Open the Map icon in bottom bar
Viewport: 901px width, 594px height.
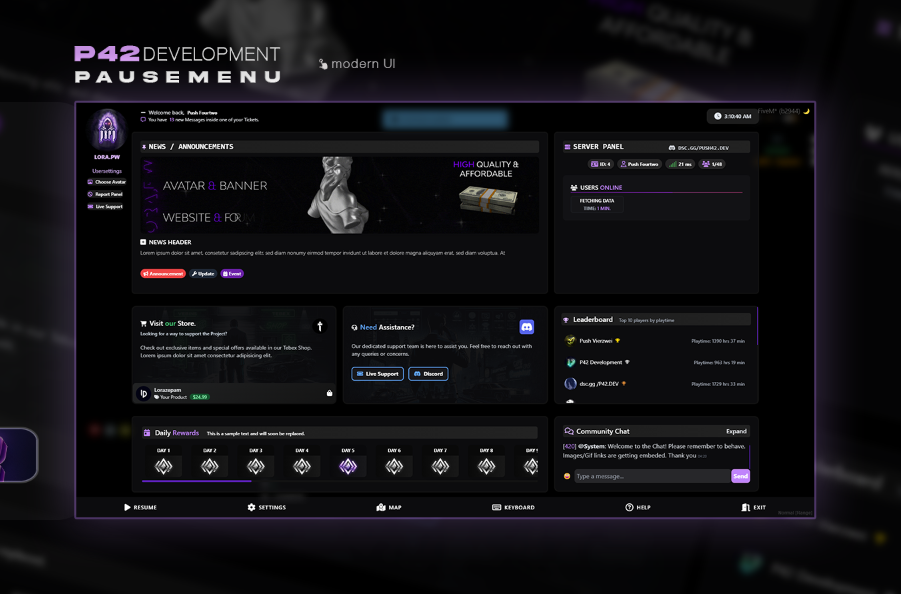(380, 507)
